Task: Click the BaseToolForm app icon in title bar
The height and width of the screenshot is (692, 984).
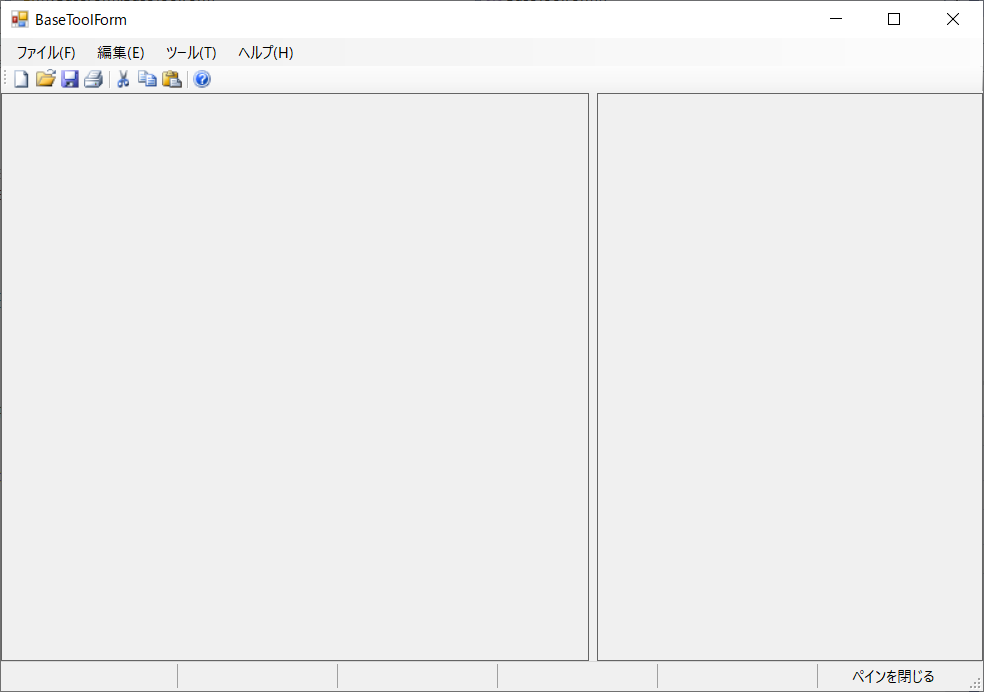Action: pyautogui.click(x=20, y=19)
